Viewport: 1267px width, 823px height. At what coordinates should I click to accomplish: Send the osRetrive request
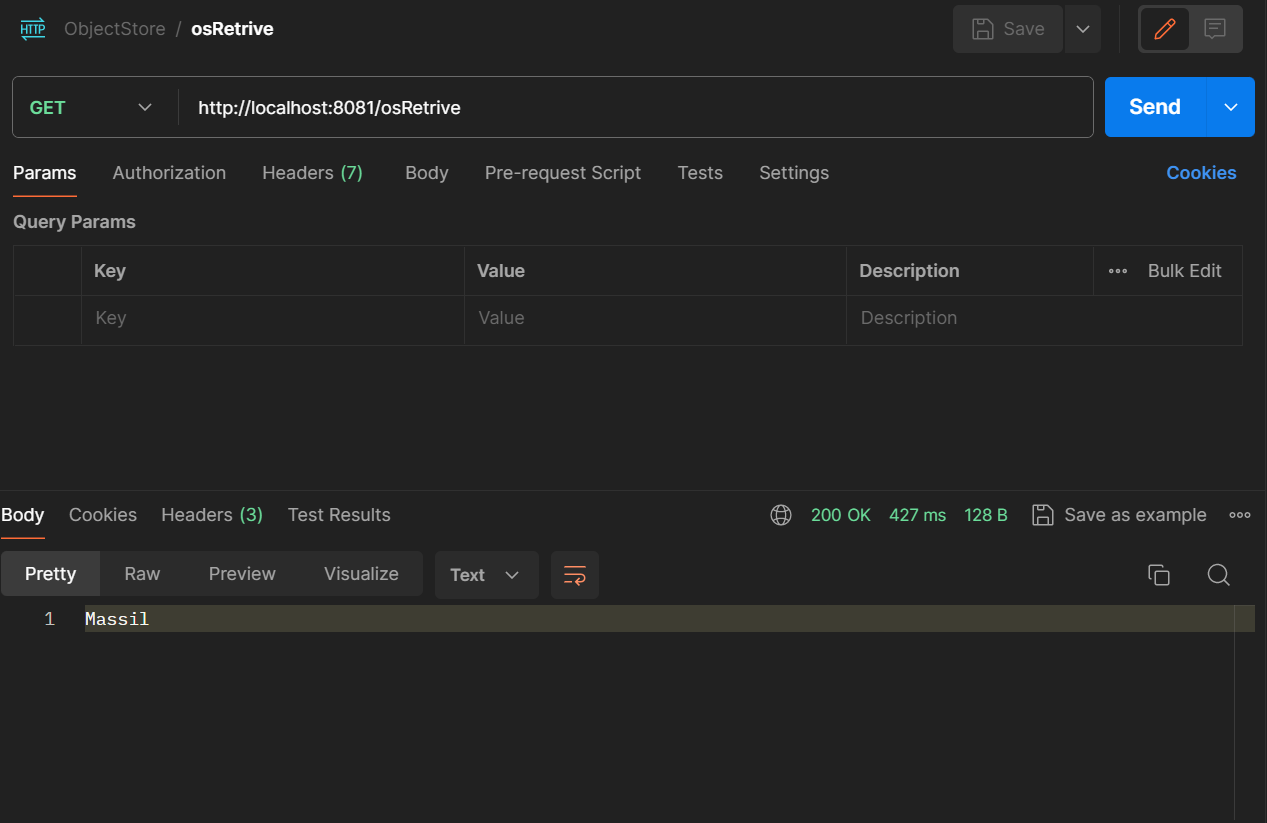point(1154,107)
